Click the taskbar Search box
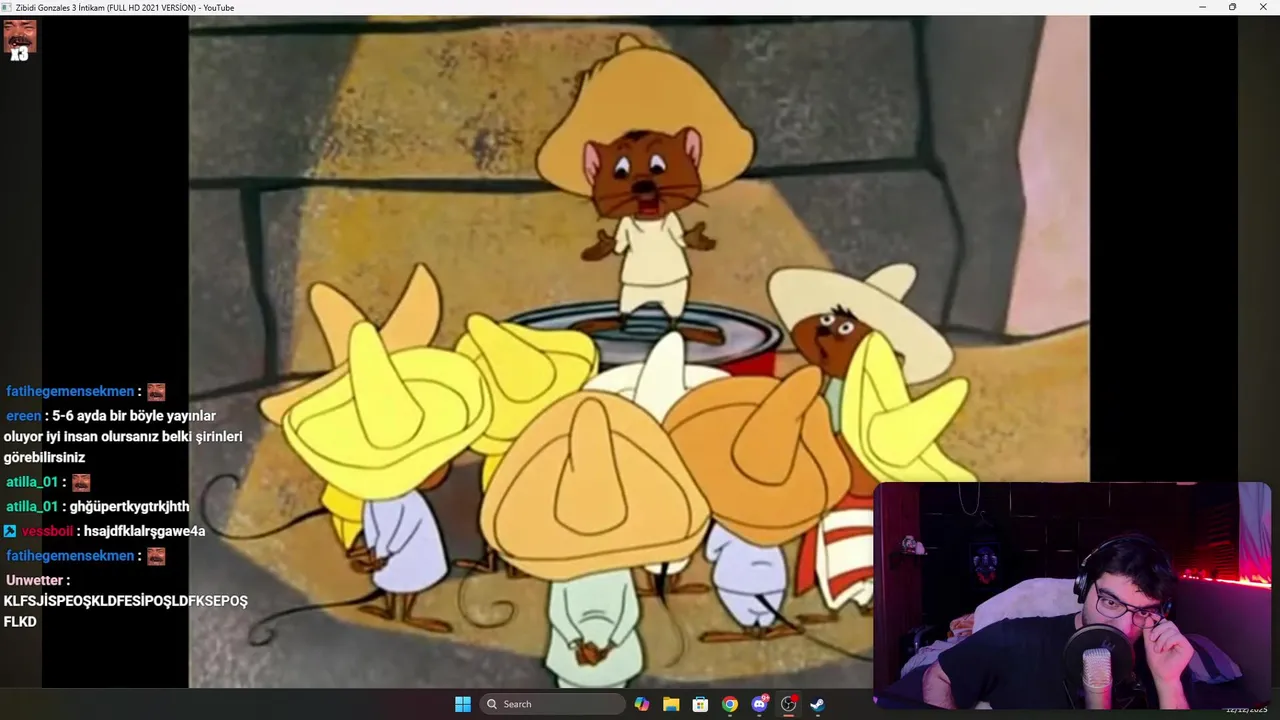Image resolution: width=1280 pixels, height=720 pixels. pos(553,704)
